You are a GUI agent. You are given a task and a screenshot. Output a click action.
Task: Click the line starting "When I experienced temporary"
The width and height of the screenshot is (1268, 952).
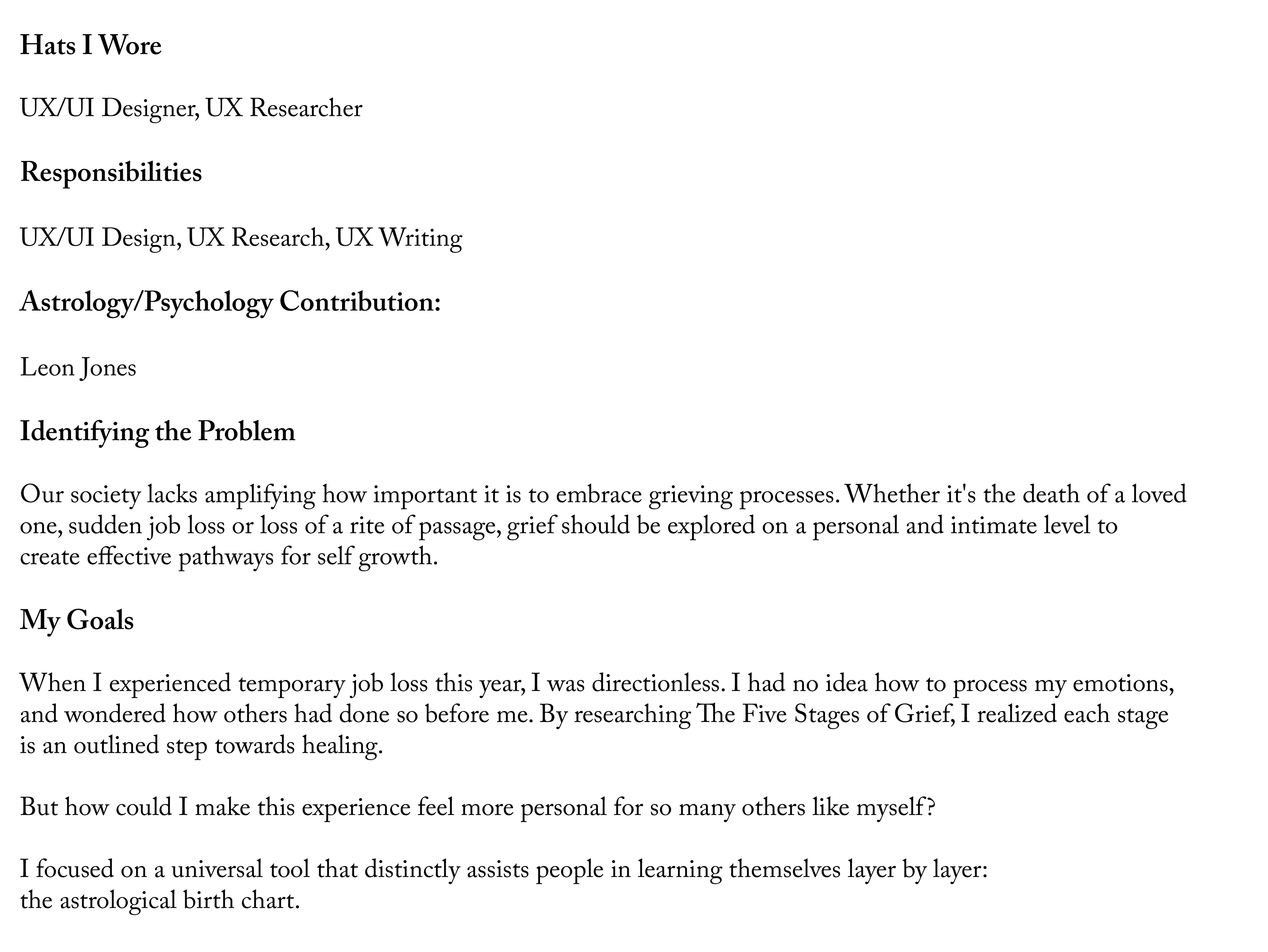(596, 684)
